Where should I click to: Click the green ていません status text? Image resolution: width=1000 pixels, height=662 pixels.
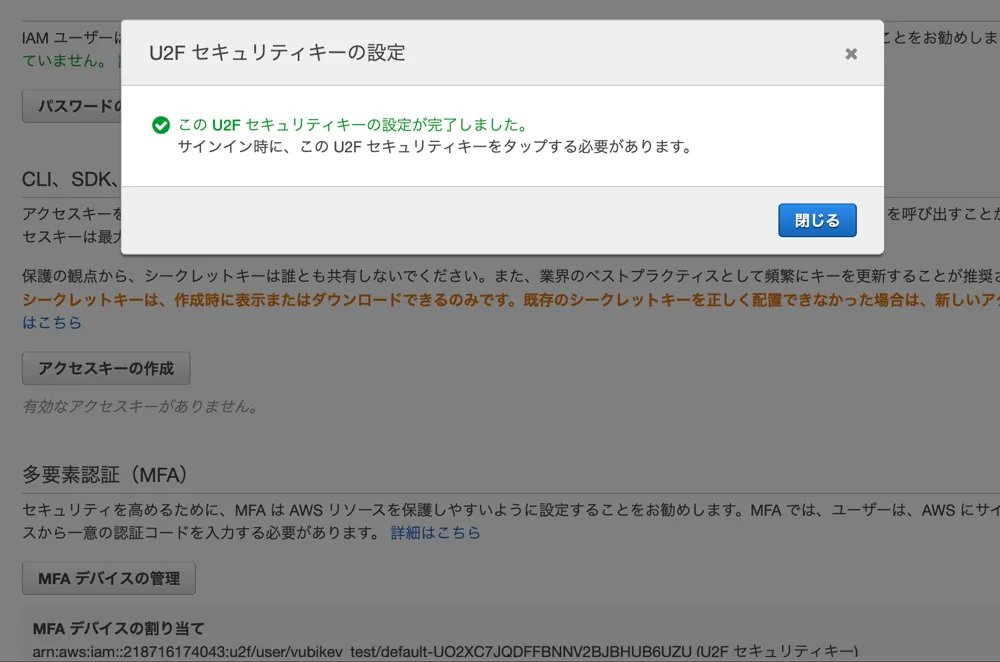[x=63, y=60]
